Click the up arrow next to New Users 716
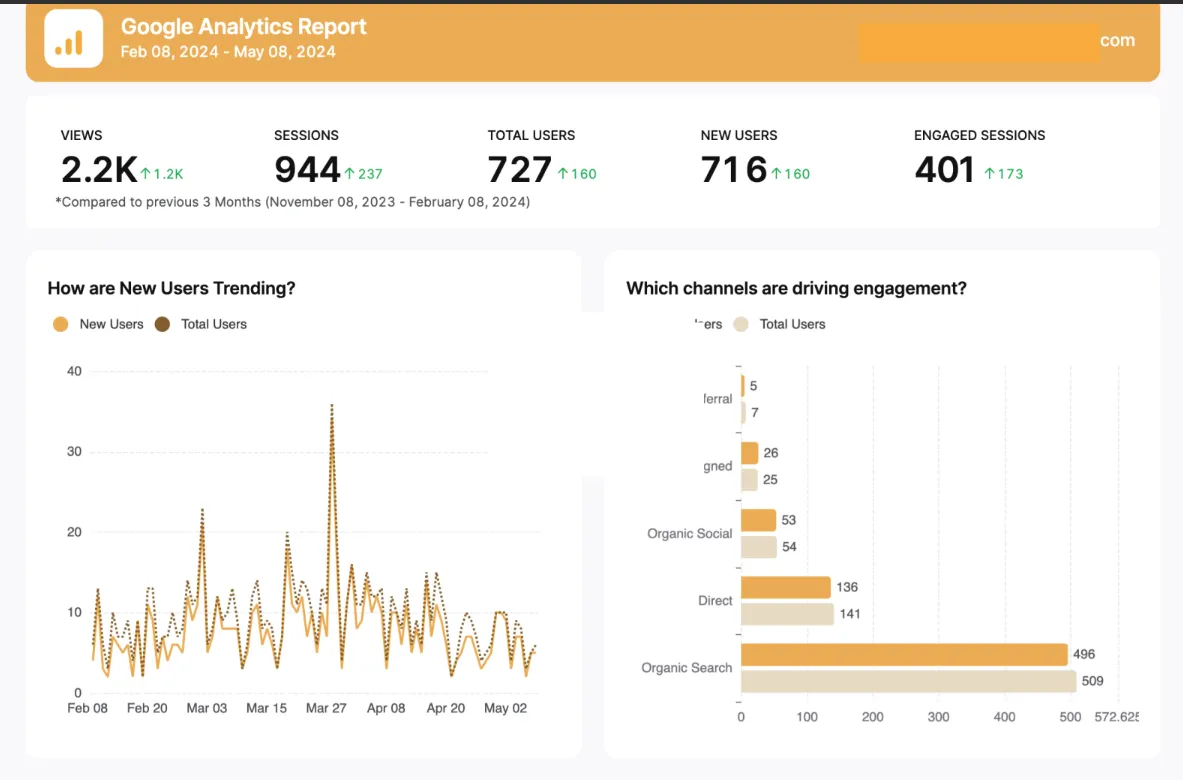The image size is (1183, 780). [x=776, y=174]
